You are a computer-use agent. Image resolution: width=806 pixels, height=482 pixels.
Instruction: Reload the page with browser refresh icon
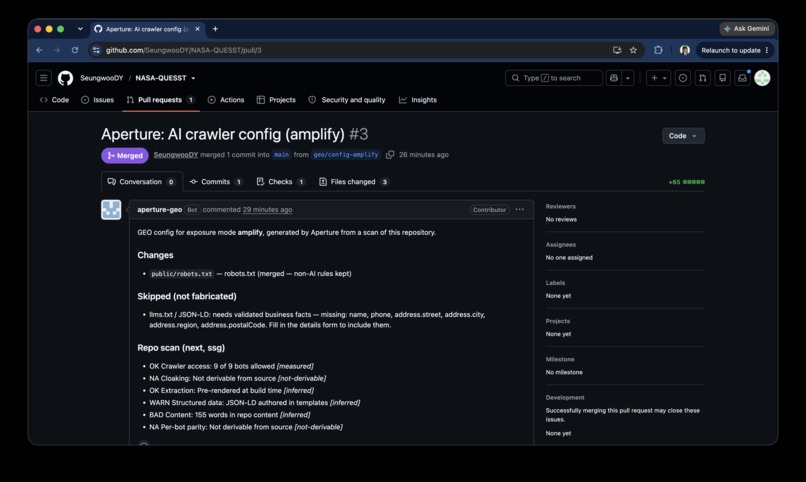pyautogui.click(x=75, y=50)
